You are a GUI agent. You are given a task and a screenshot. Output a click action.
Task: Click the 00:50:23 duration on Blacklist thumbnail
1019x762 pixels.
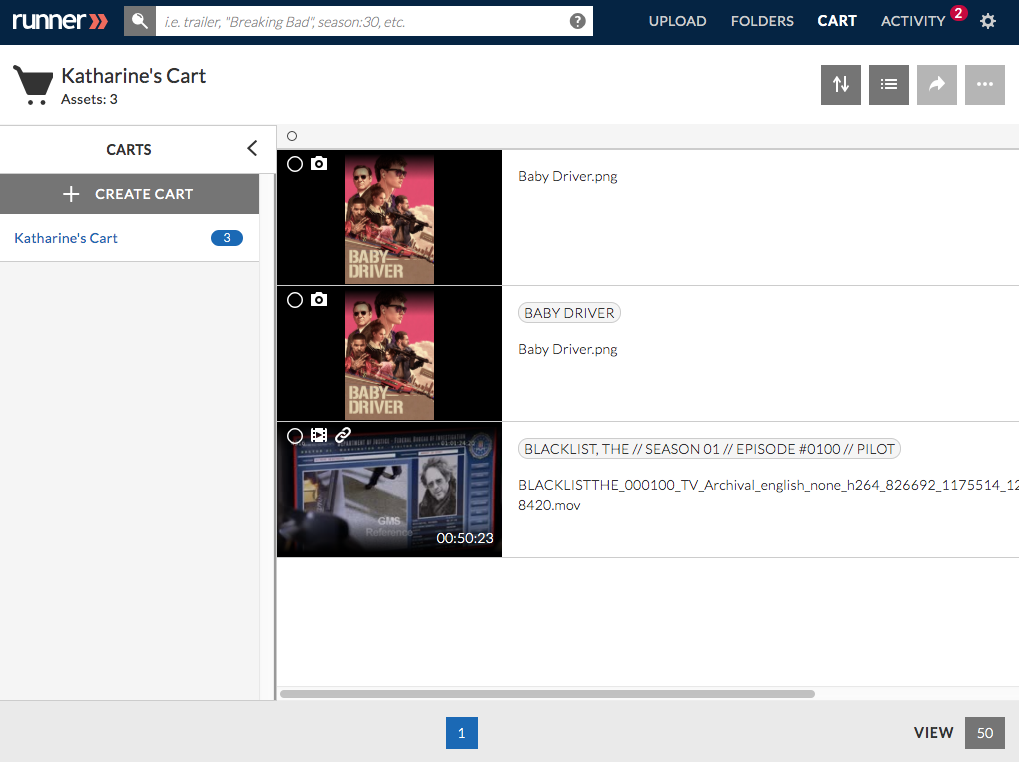(x=465, y=538)
